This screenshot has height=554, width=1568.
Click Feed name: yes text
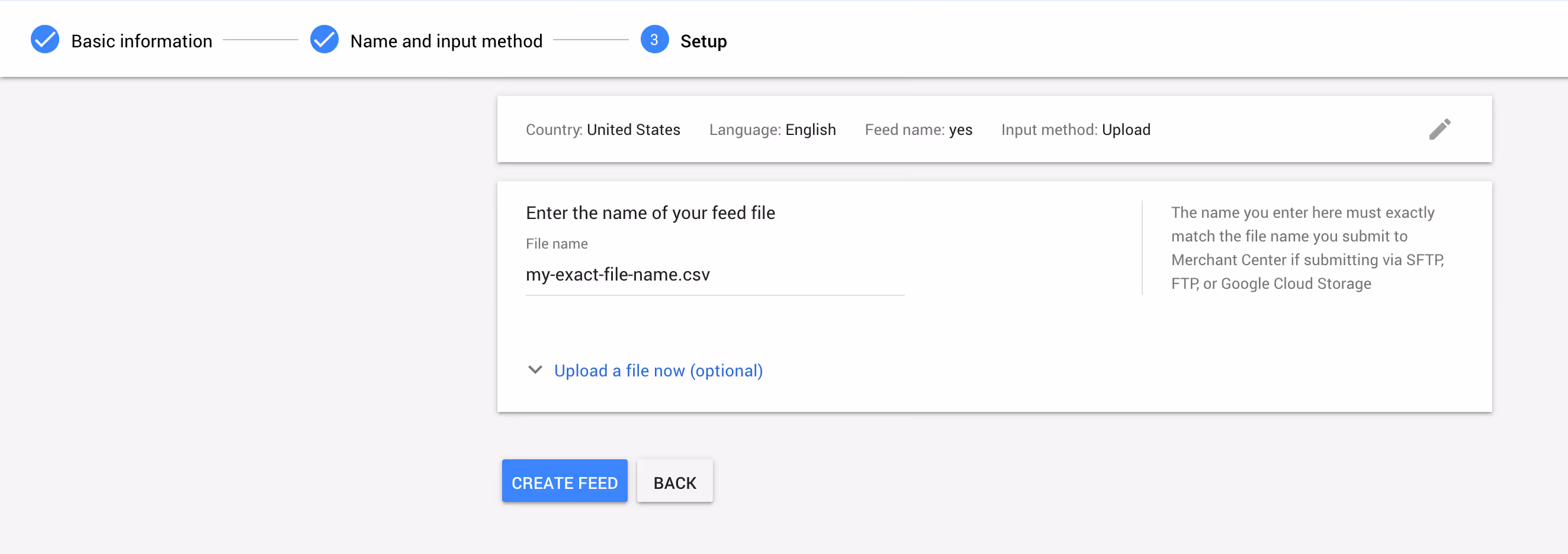coord(918,130)
